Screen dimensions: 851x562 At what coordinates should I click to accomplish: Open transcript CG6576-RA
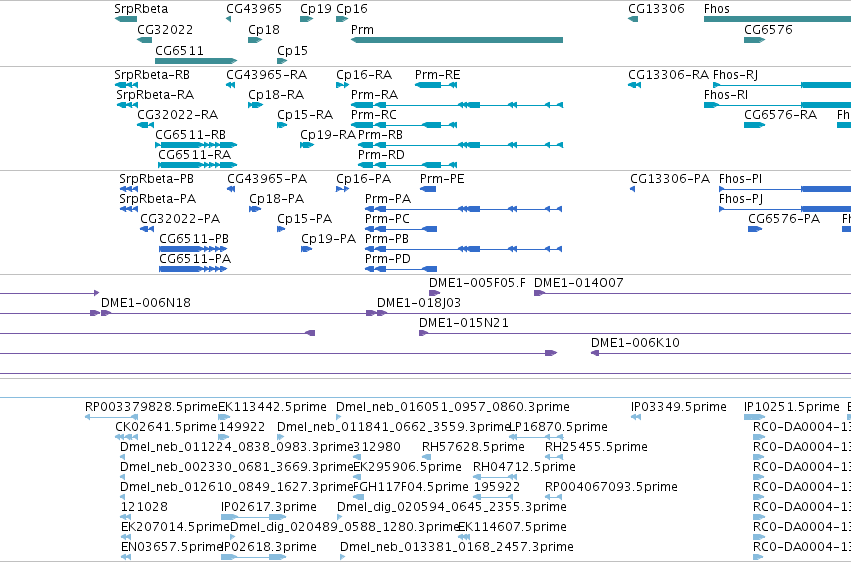pos(780,114)
